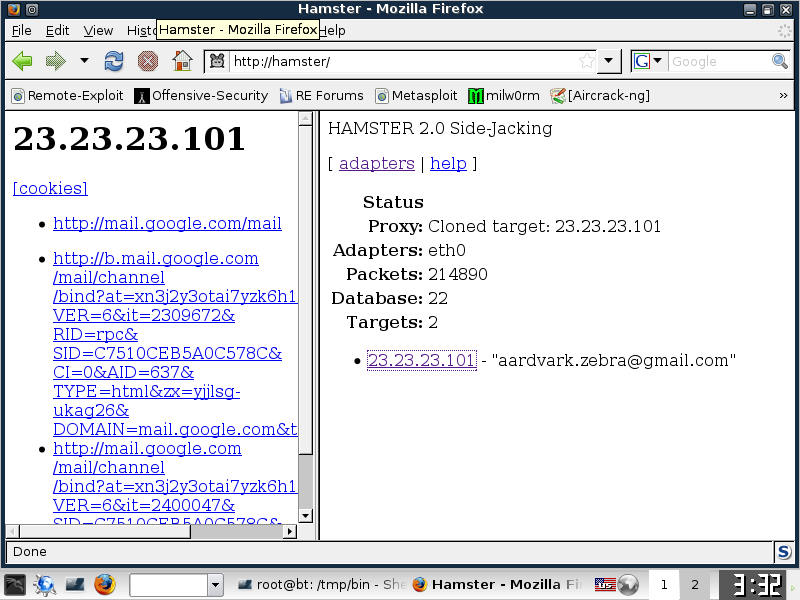The image size is (800, 600).
Task: Open the KDE start menu icon
Action: 14,584
